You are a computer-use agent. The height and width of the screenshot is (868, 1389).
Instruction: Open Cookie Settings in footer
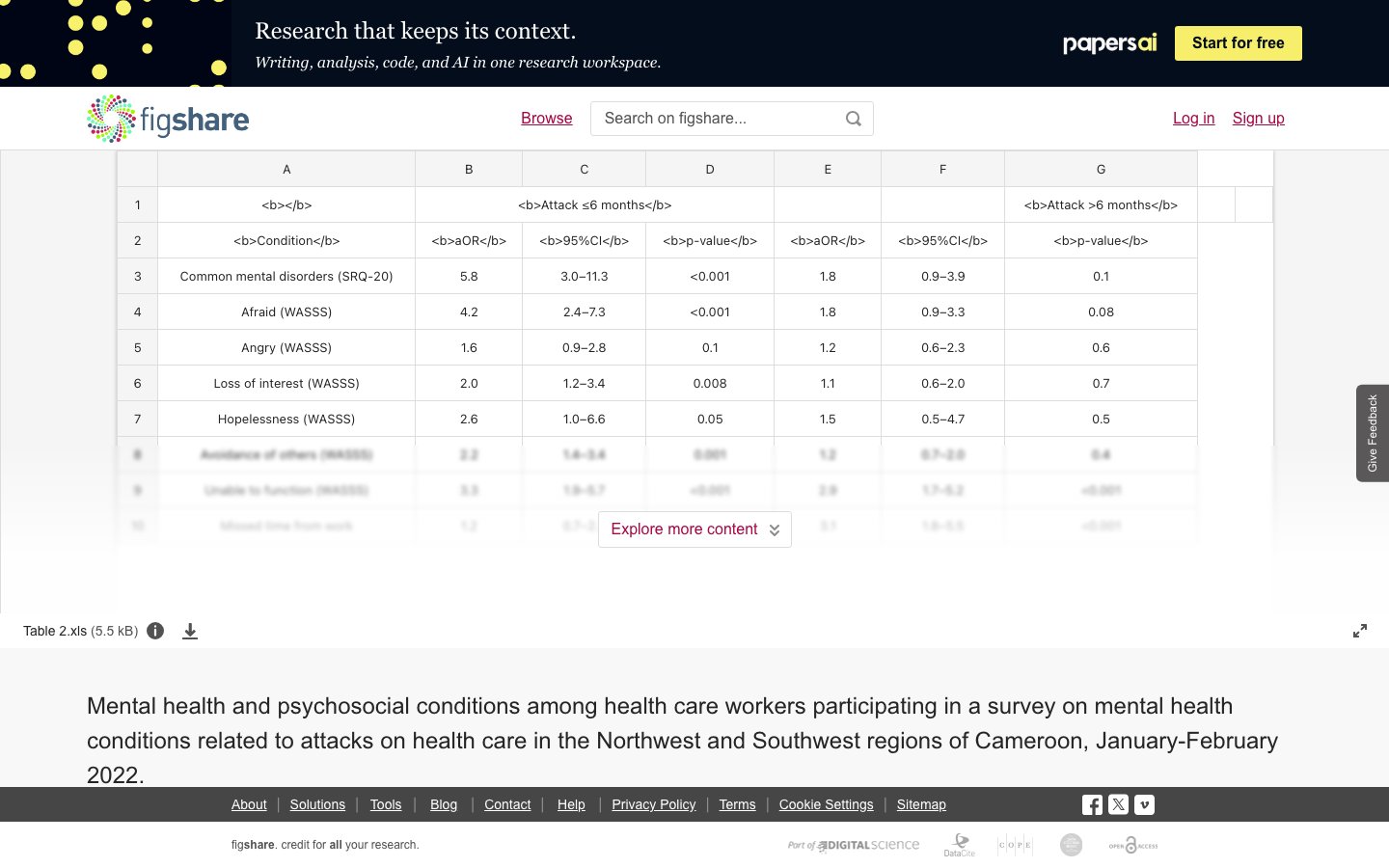pyautogui.click(x=827, y=804)
